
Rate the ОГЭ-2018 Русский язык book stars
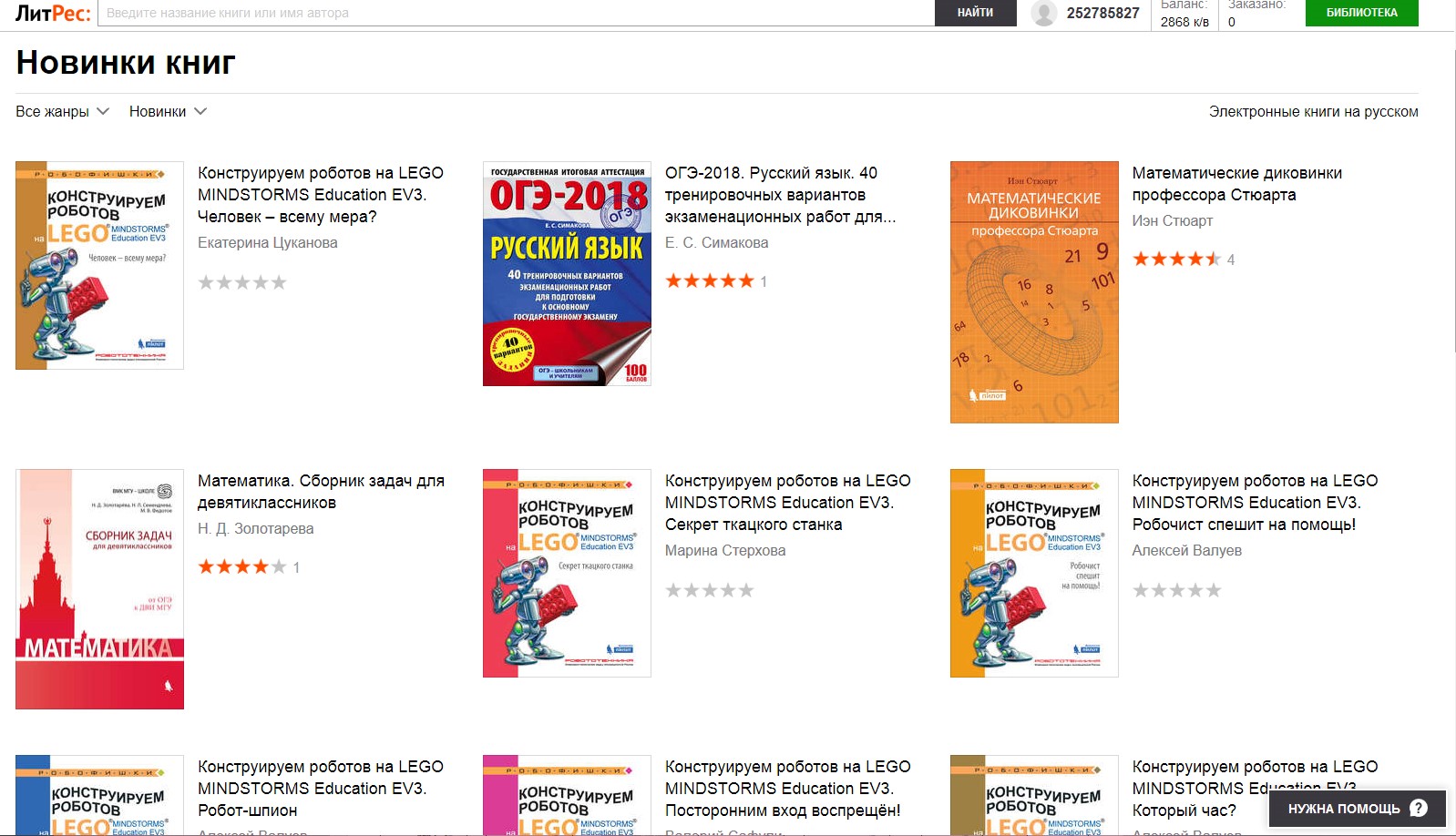click(710, 280)
